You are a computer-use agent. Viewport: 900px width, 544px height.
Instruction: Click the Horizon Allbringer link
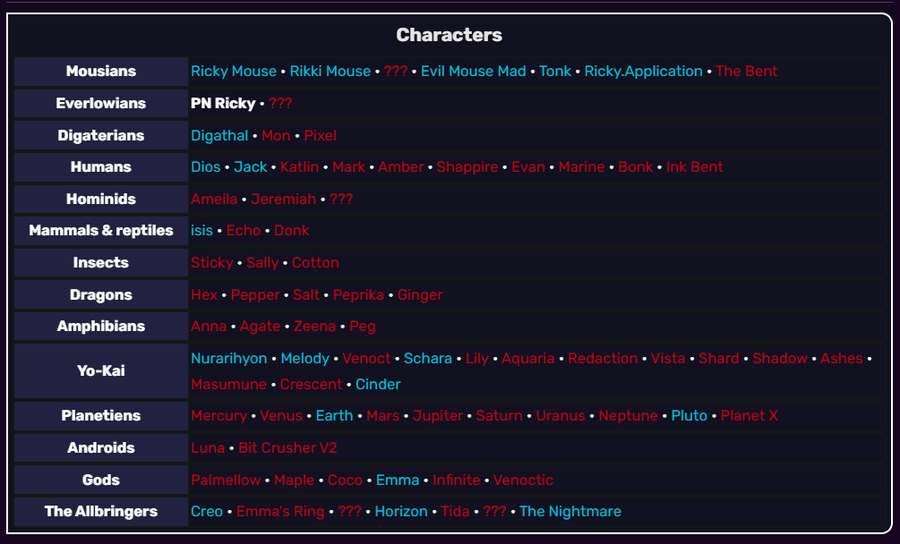[401, 512]
